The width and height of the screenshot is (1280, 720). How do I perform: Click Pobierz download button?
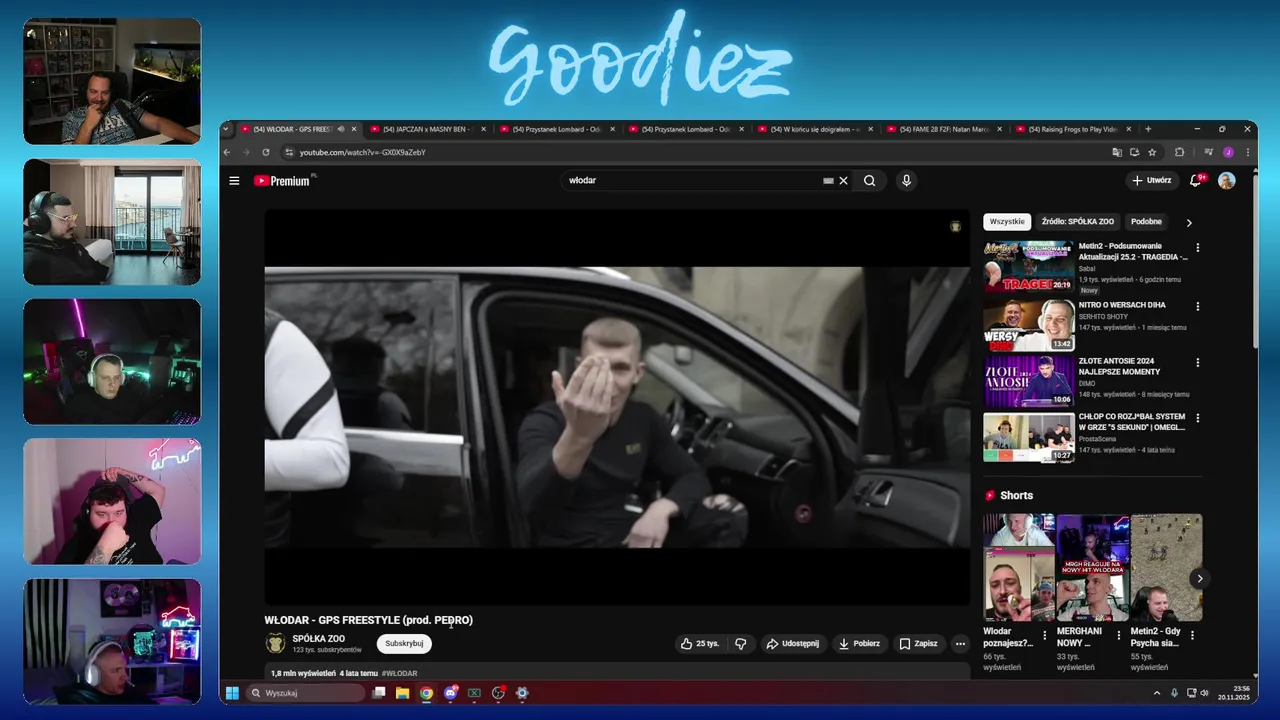click(859, 644)
